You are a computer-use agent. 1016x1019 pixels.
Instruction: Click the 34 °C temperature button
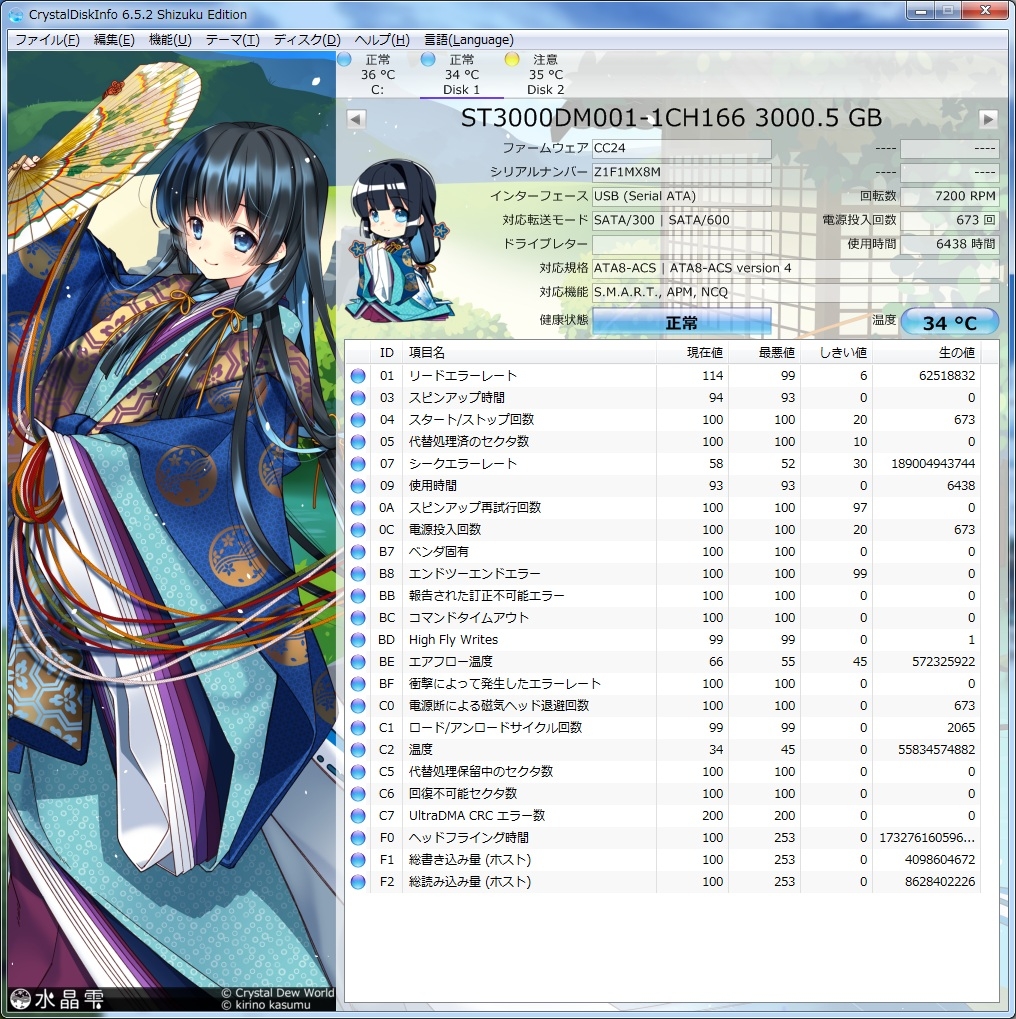point(950,322)
